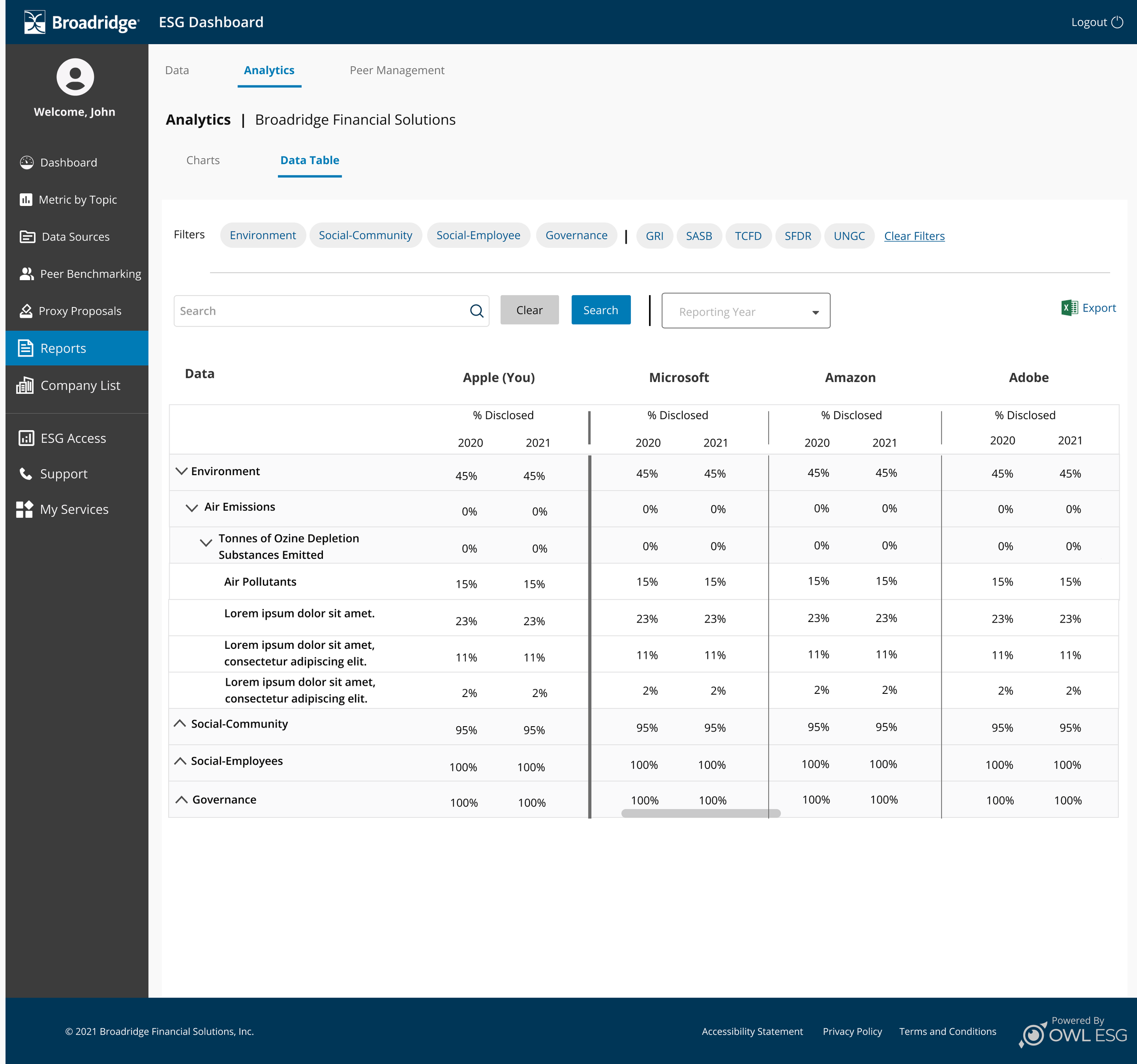Click the Clear Filters link
Image resolution: width=1137 pixels, height=1064 pixels.
click(914, 236)
